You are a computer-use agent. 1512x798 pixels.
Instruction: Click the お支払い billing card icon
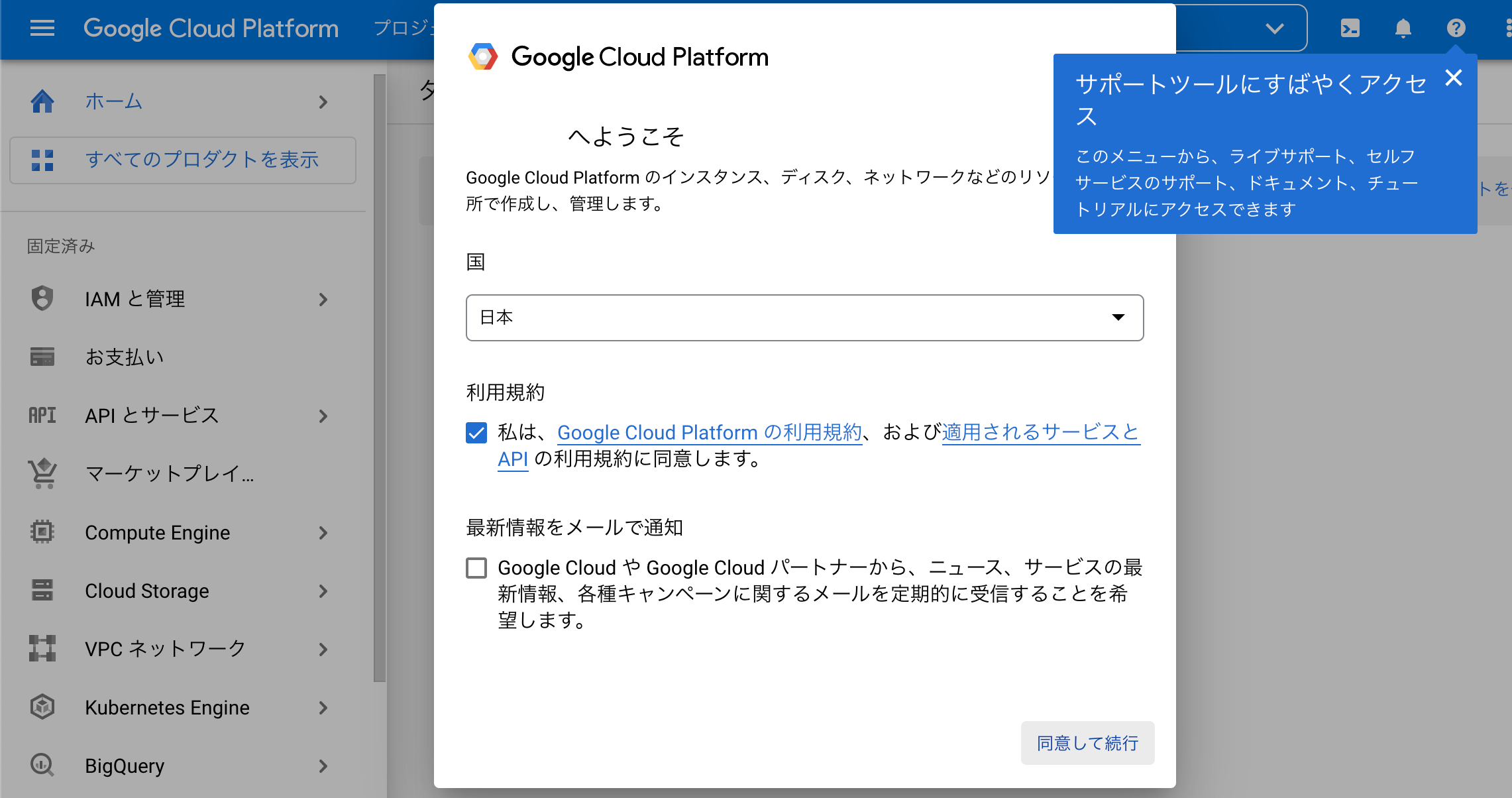[42, 357]
